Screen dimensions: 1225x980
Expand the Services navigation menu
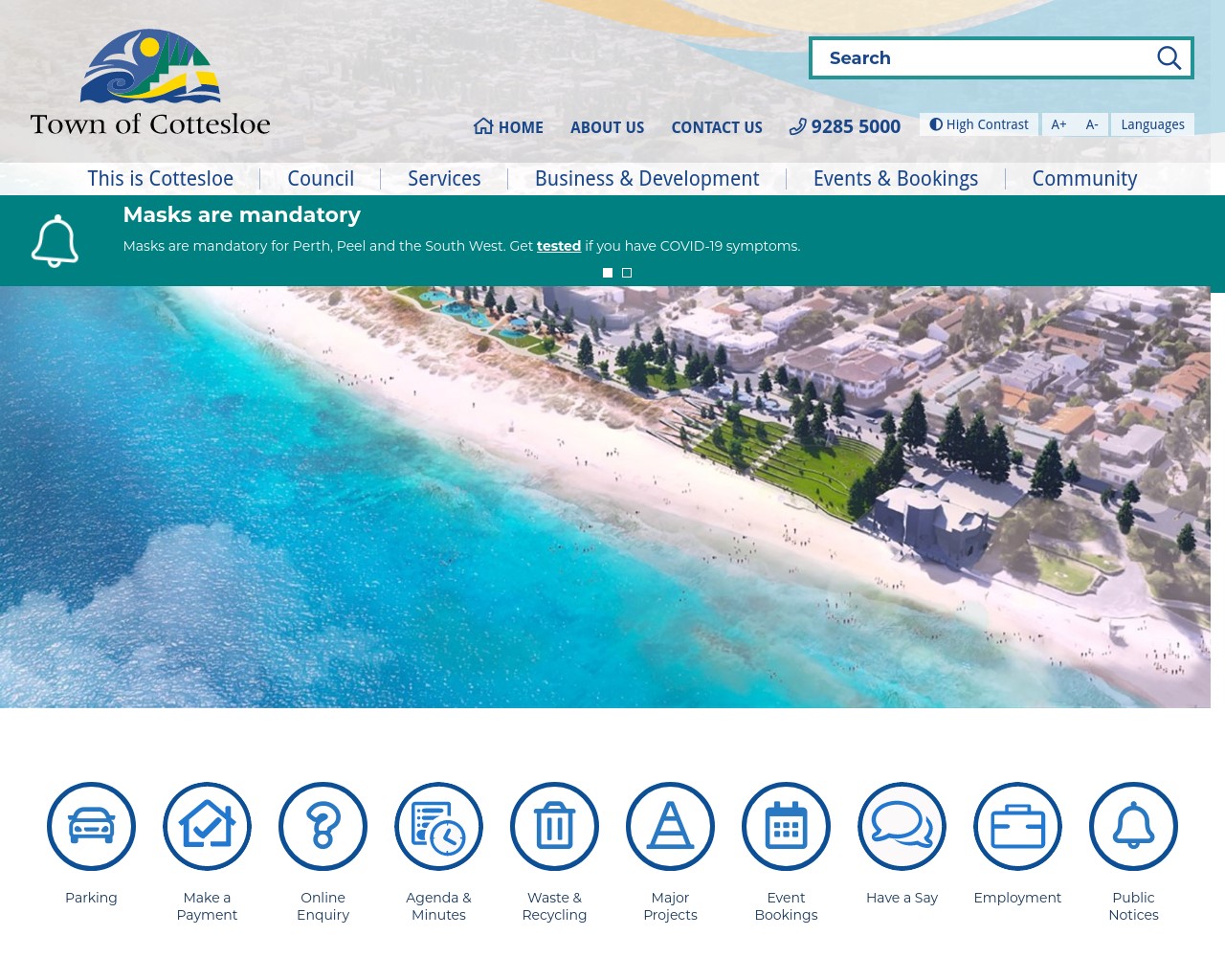coord(444,178)
